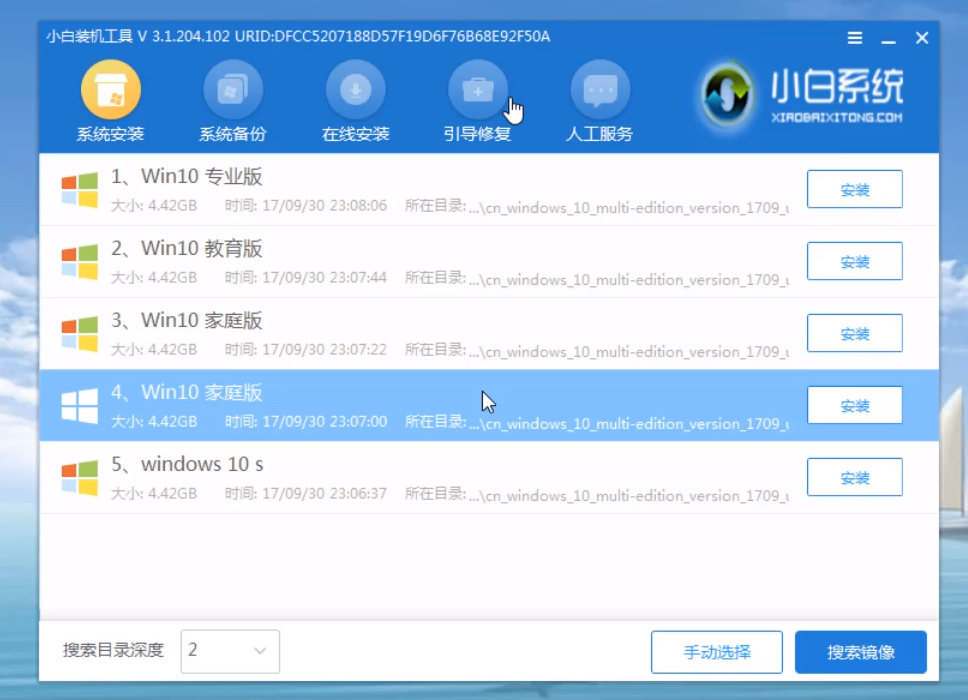The image size is (968, 700).
Task: Click 安装 on the highlighted Win10 家庭版 row
Action: click(x=854, y=405)
